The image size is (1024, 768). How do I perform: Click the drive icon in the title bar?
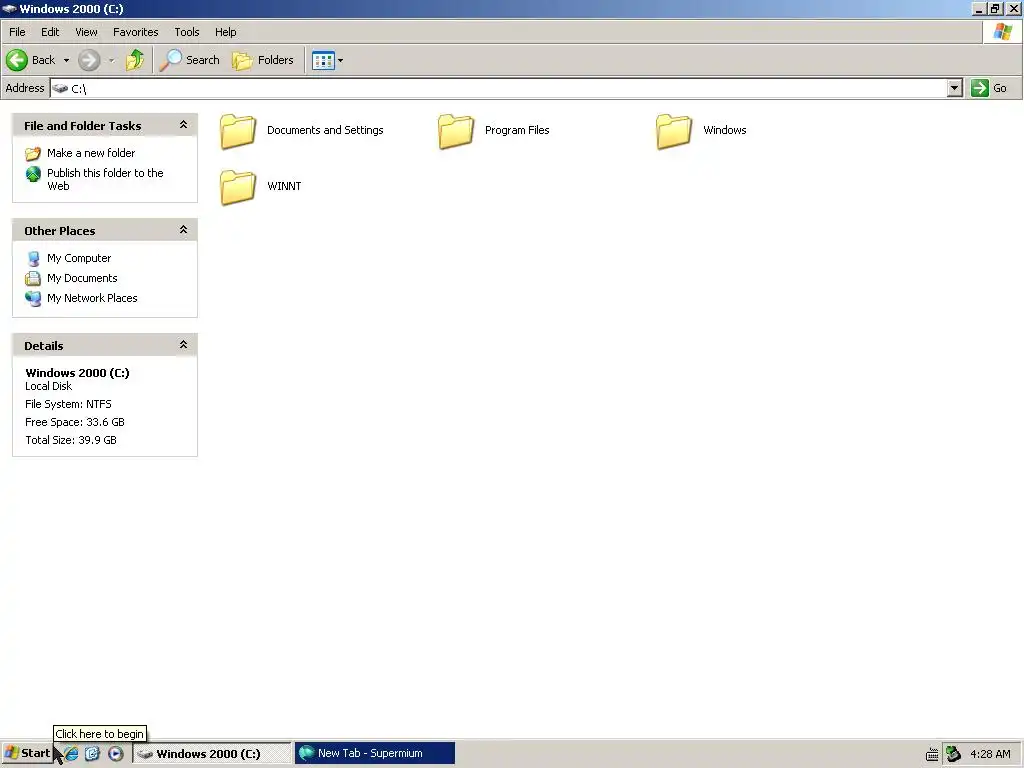pos(9,8)
